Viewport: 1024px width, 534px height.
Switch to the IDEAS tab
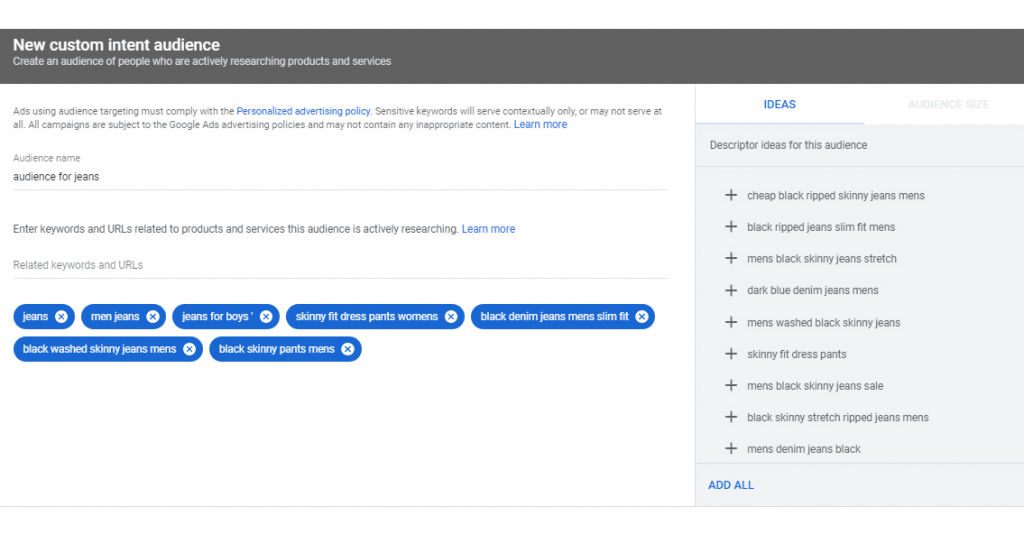coord(780,104)
